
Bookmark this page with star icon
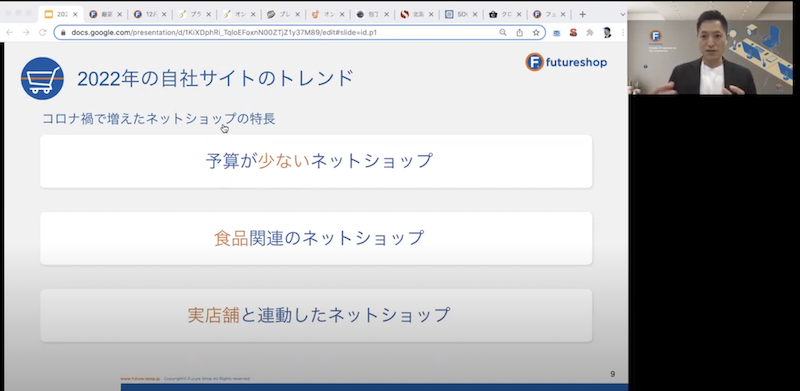(x=536, y=33)
